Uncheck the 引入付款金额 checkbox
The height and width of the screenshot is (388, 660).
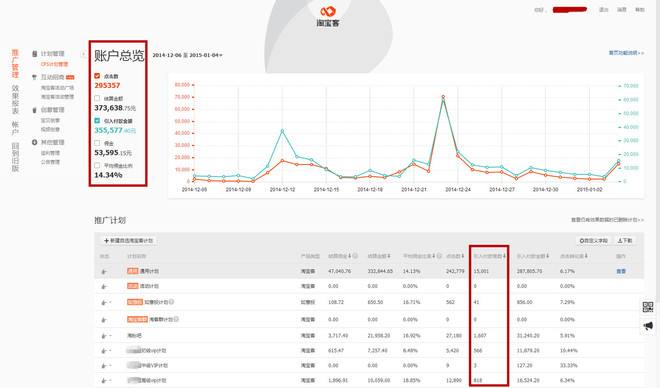pos(97,121)
